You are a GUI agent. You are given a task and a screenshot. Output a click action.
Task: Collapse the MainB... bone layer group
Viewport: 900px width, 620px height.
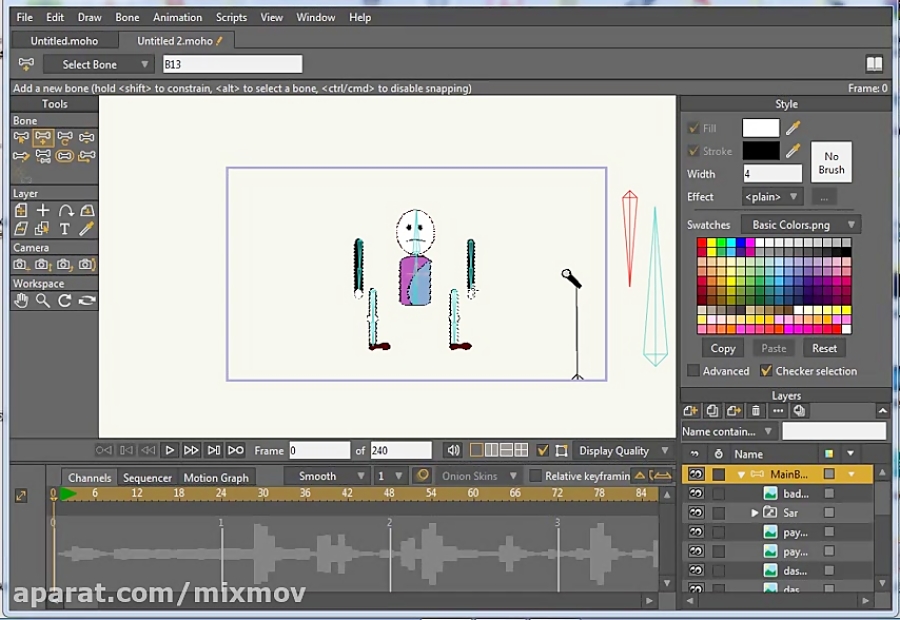(x=741, y=475)
